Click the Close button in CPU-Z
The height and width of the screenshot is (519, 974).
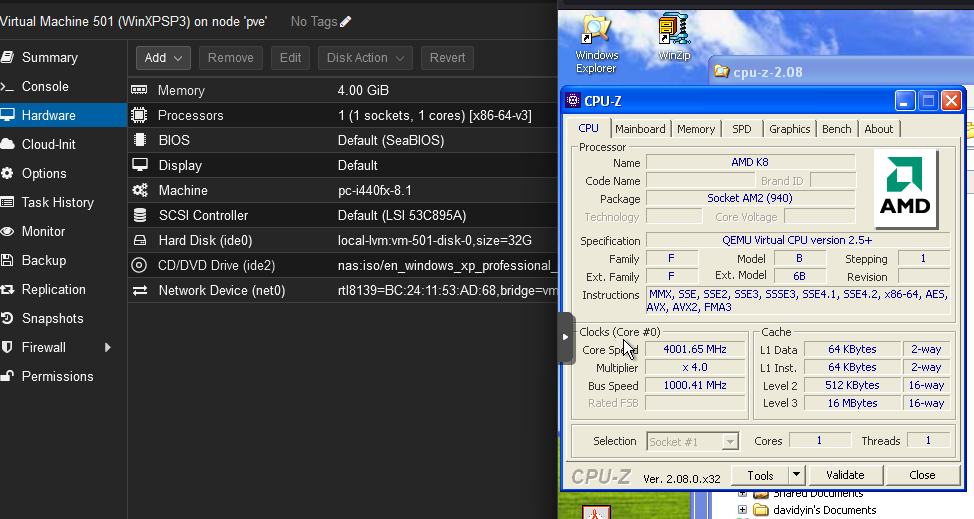[922, 475]
